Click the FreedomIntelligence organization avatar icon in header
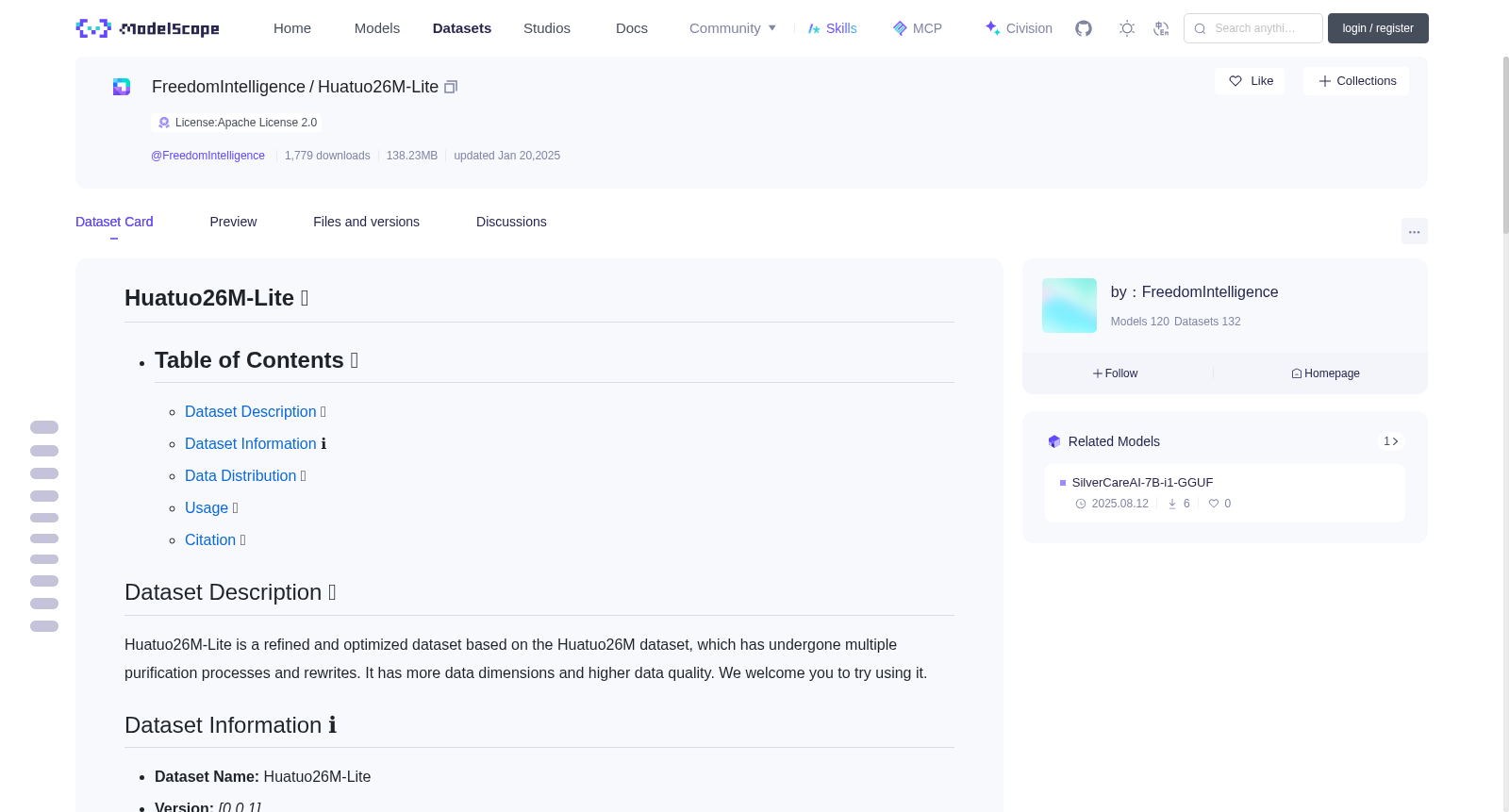 coord(122,87)
